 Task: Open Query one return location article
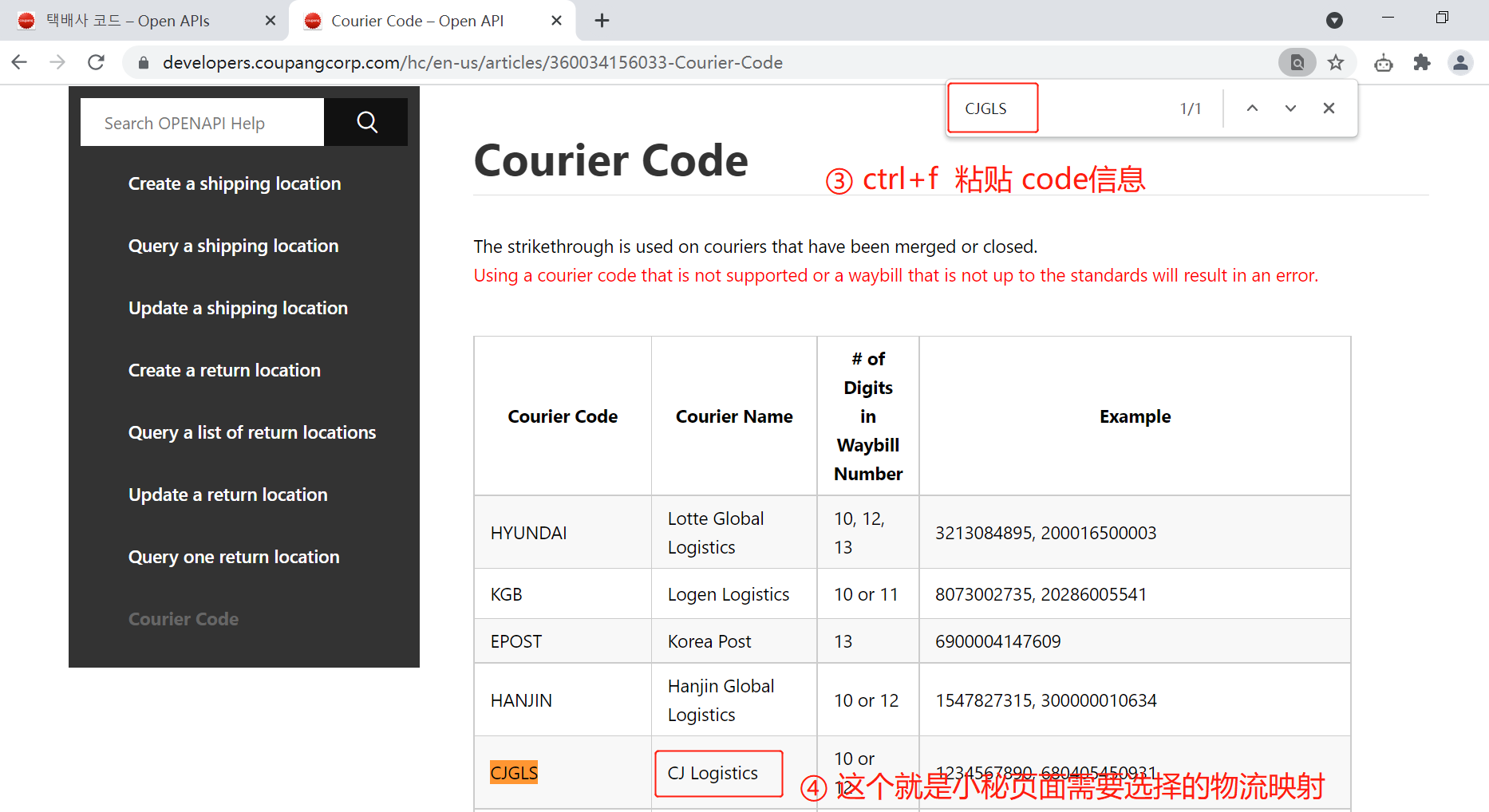pyautogui.click(x=234, y=557)
